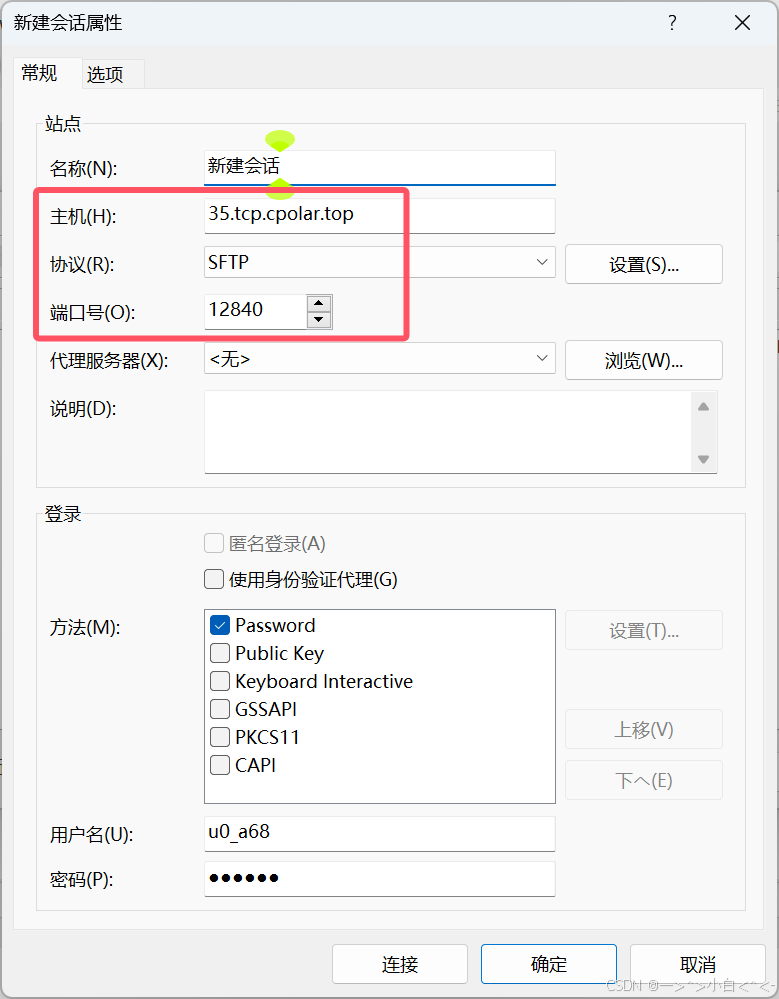Viewport: 779px width, 999px height.
Task: Click the 代理服务器 dropdown chevron arrow
Action: [541, 359]
